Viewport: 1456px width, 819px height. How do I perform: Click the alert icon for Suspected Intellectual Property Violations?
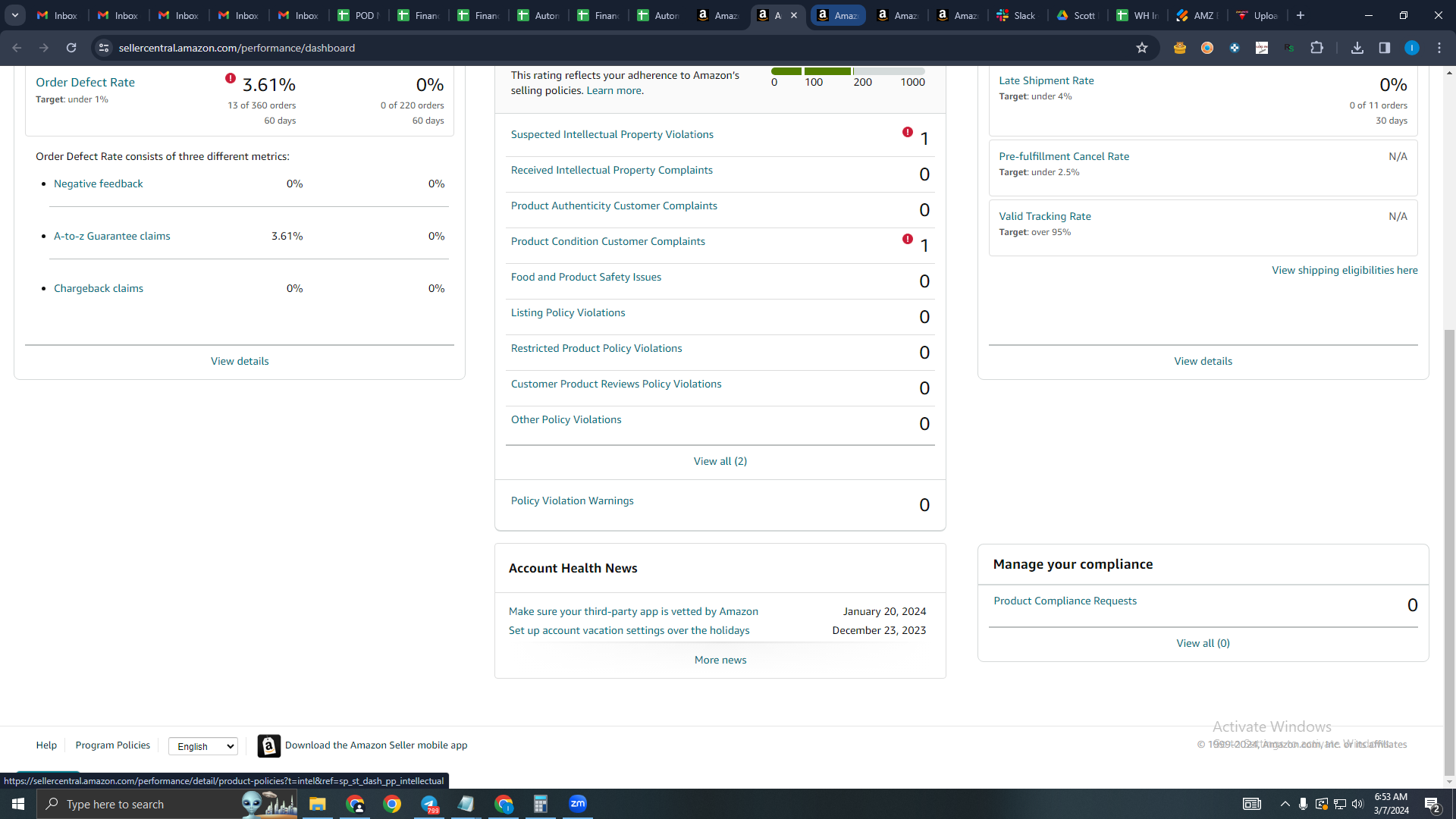(x=908, y=132)
